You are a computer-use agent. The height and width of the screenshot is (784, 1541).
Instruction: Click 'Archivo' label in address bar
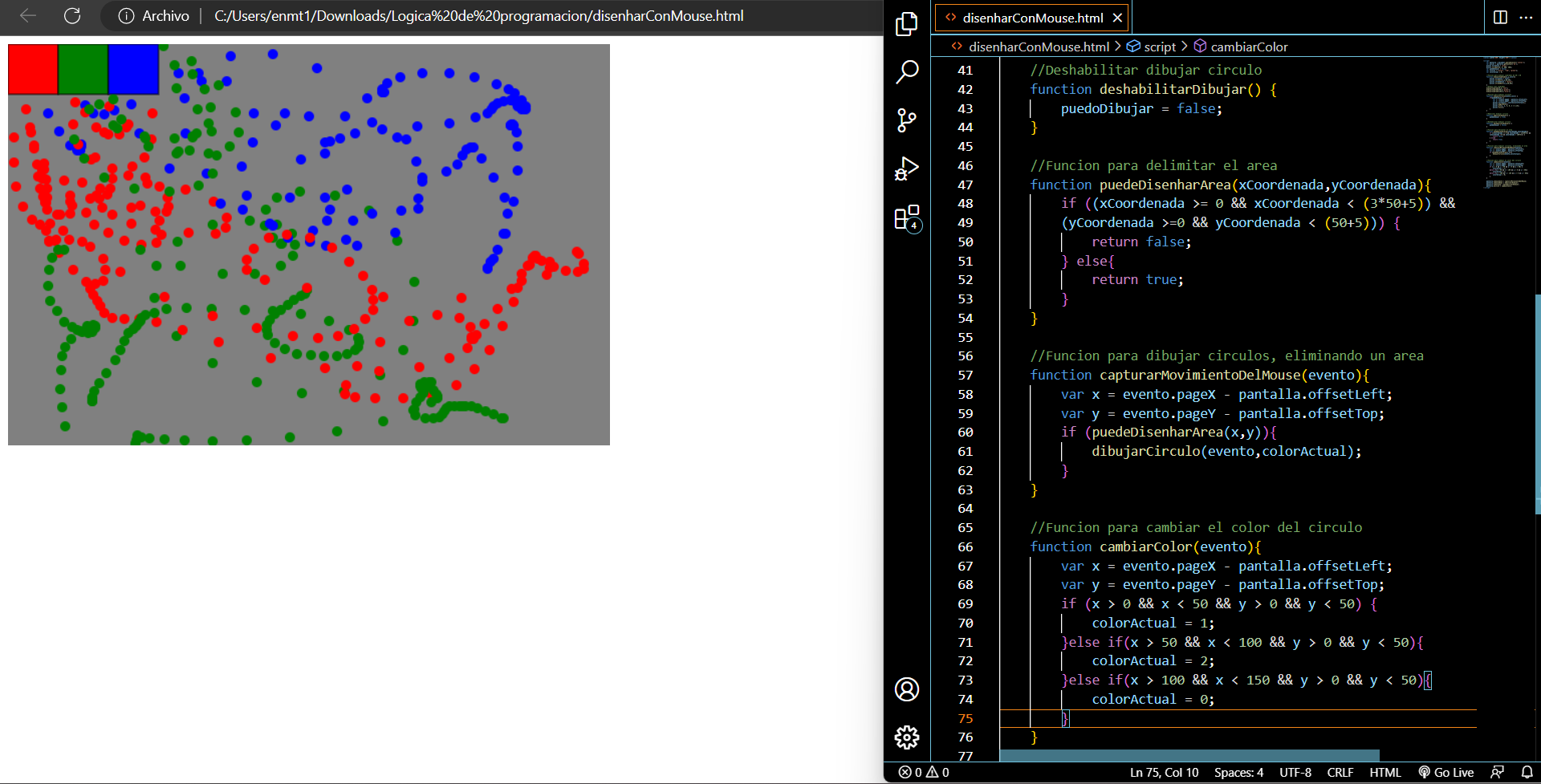[165, 15]
